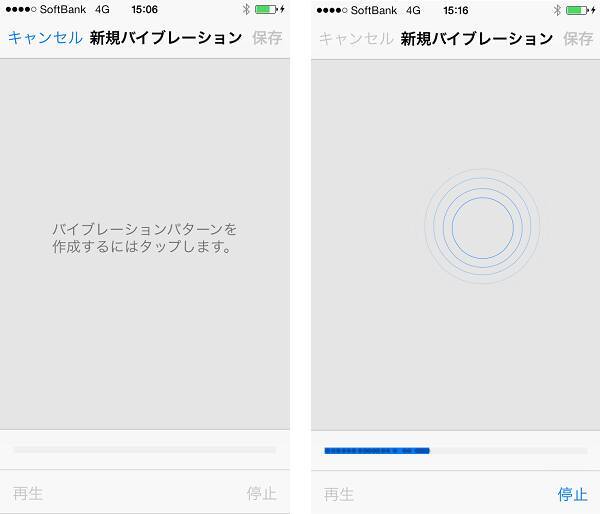Tap greyed Save (保存) on the right screen

click(x=578, y=39)
